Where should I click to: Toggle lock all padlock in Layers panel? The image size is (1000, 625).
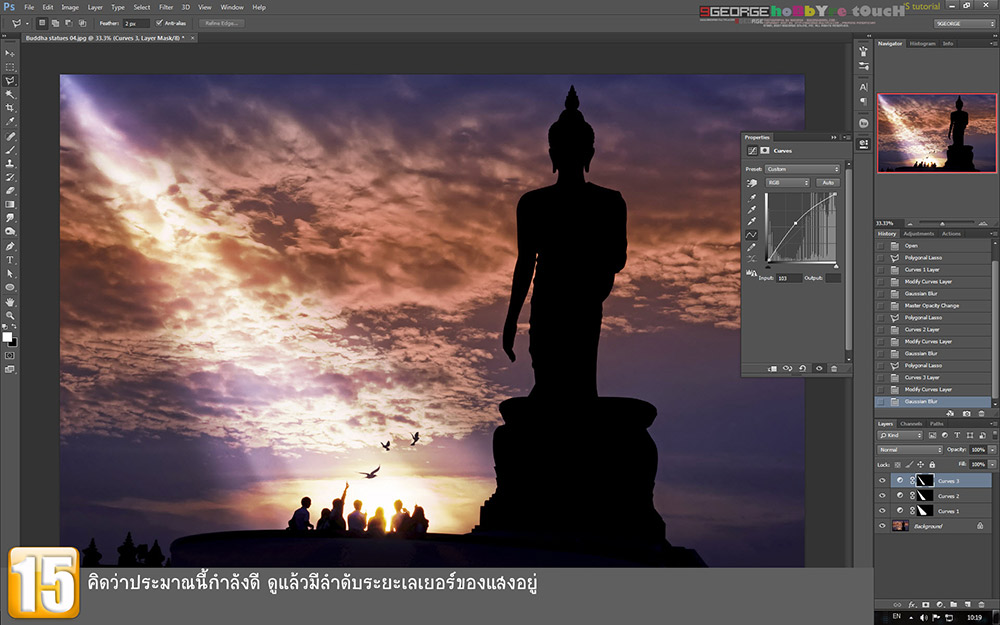932,465
